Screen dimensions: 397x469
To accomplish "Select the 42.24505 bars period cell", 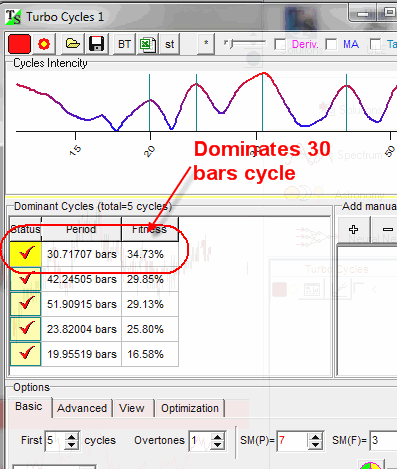I will point(82,279).
